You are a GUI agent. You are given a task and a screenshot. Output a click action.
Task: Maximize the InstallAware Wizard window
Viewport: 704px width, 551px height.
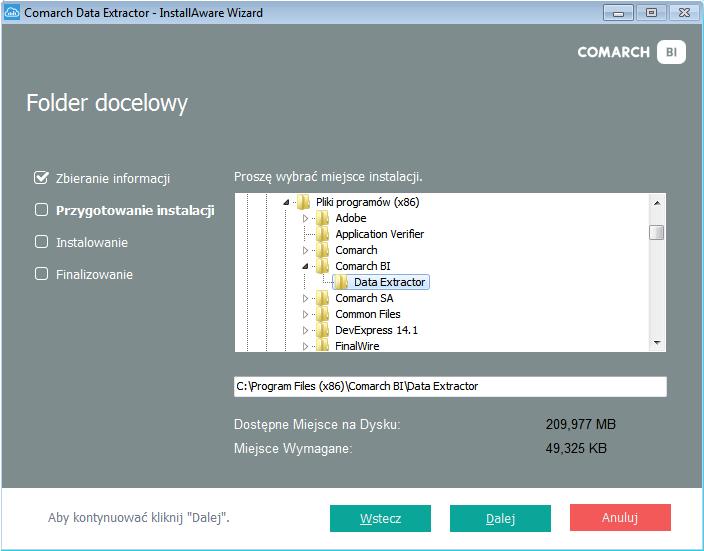point(651,13)
